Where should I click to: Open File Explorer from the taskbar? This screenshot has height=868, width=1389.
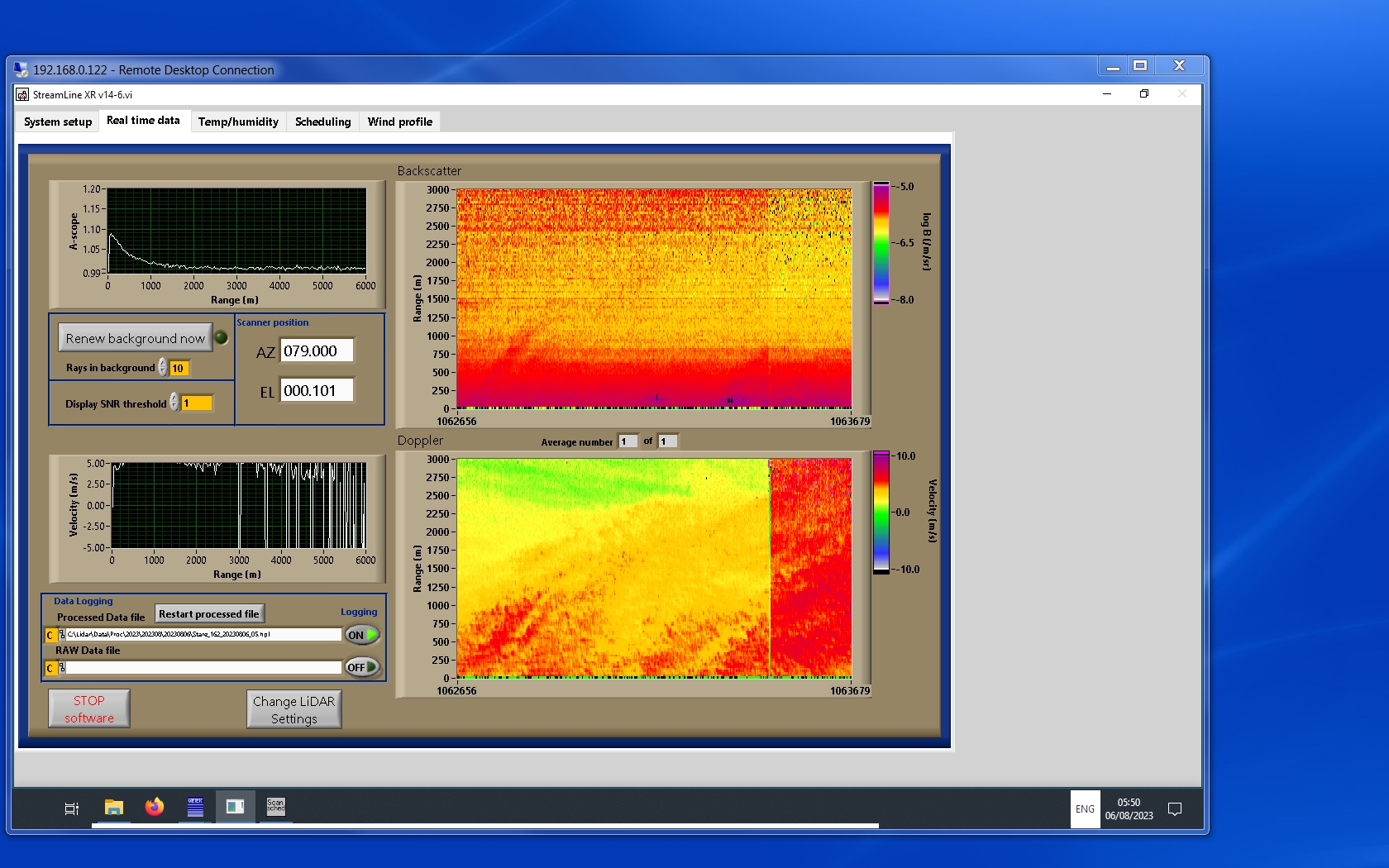(114, 807)
